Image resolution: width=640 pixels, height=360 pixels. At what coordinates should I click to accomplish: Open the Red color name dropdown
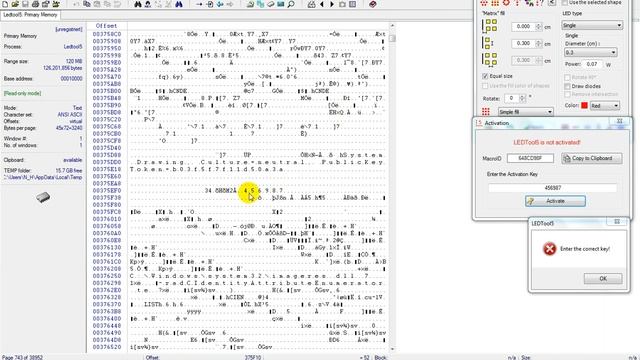click(605, 106)
